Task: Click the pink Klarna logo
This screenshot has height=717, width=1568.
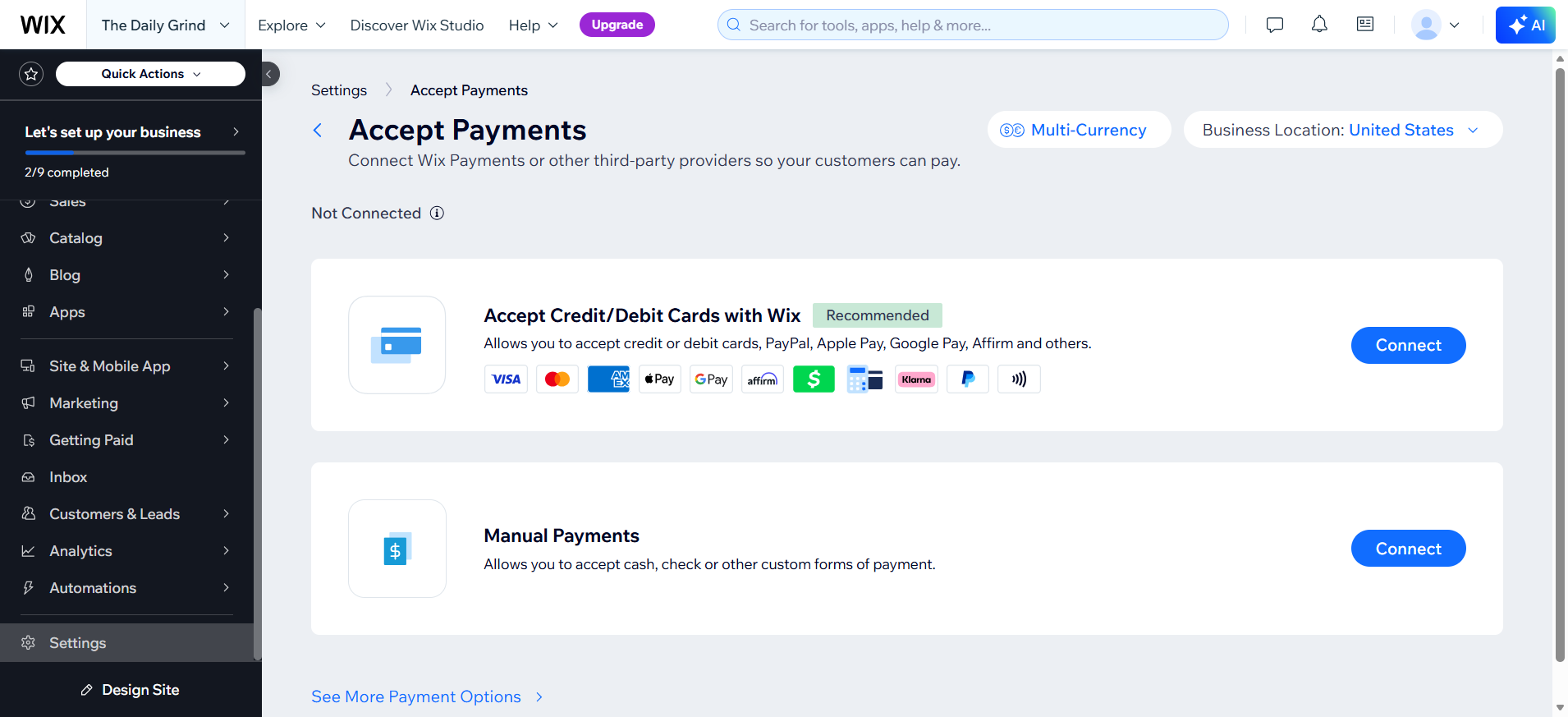Action: pyautogui.click(x=916, y=379)
